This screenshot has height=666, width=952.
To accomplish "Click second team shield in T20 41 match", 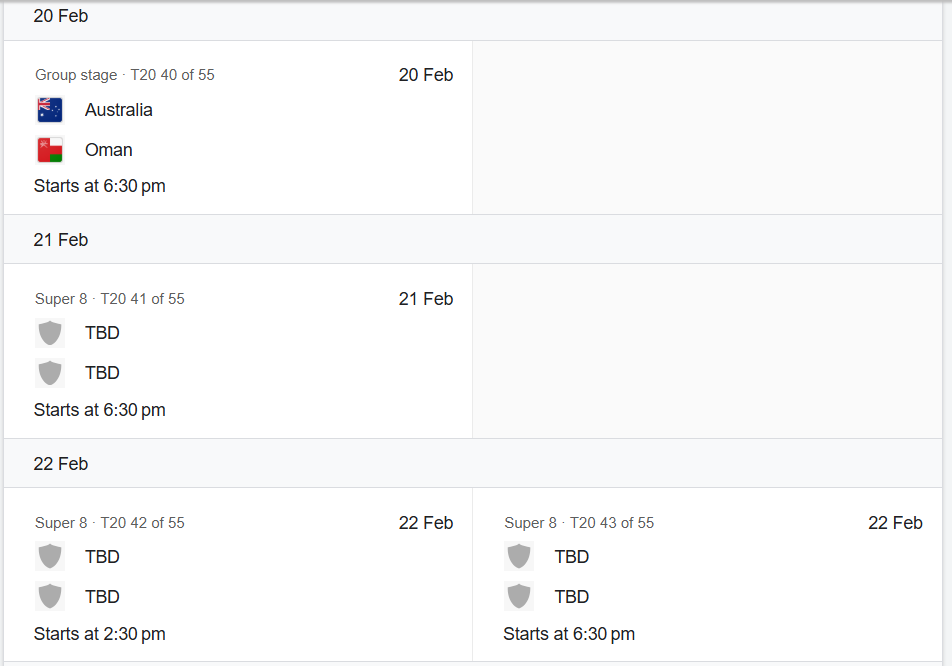I will pos(50,373).
